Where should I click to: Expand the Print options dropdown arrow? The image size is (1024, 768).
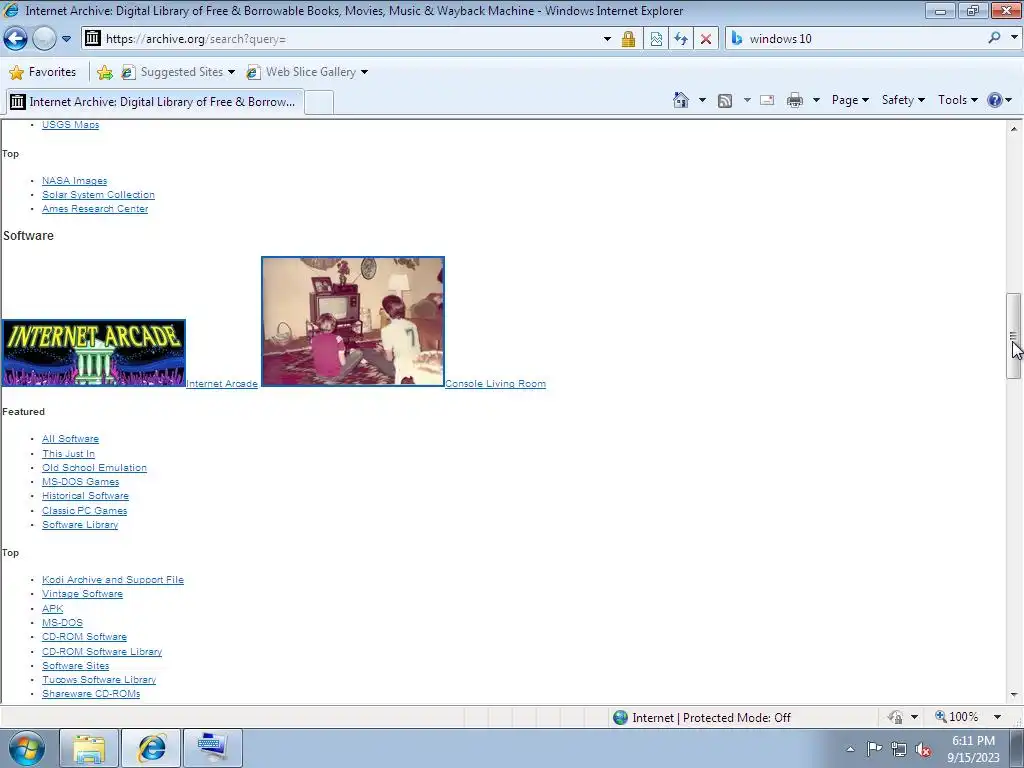[x=816, y=100]
